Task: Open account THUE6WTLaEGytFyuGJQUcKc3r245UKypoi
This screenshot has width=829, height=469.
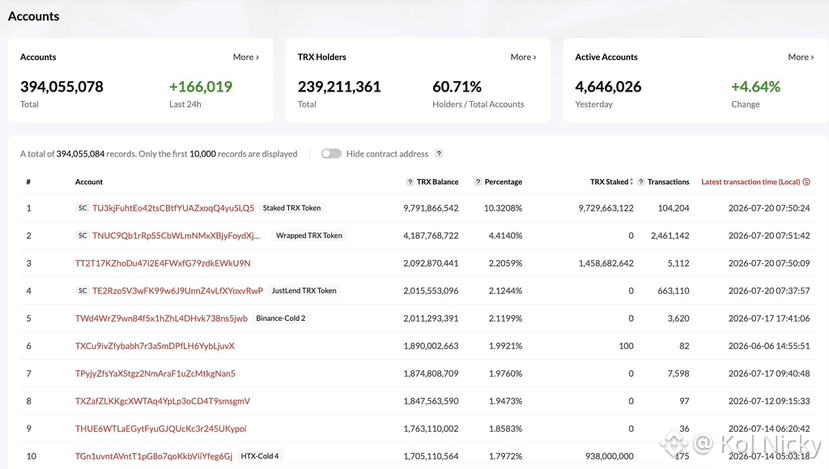Action: tap(161, 428)
